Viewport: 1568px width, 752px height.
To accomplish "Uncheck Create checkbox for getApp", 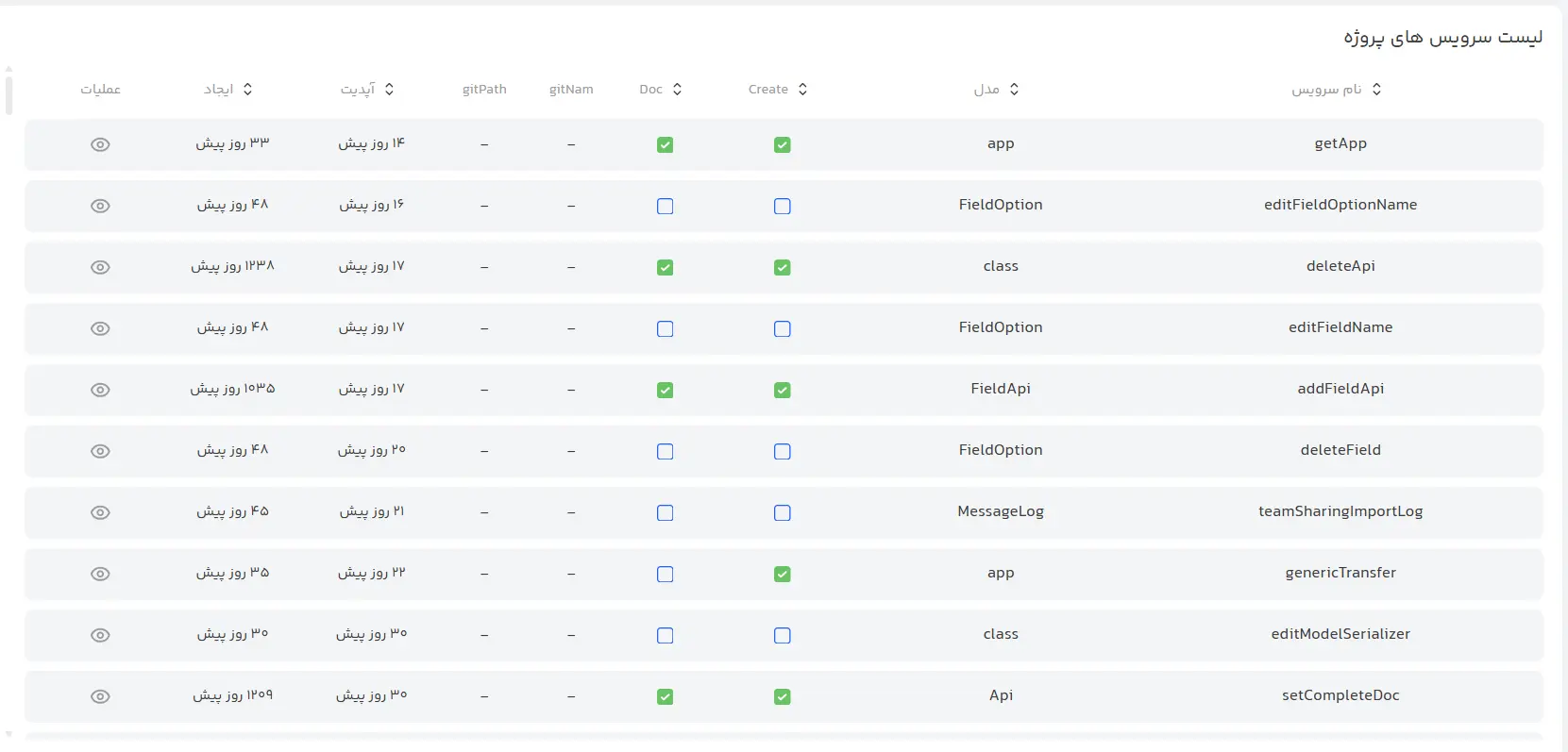I will (x=782, y=144).
